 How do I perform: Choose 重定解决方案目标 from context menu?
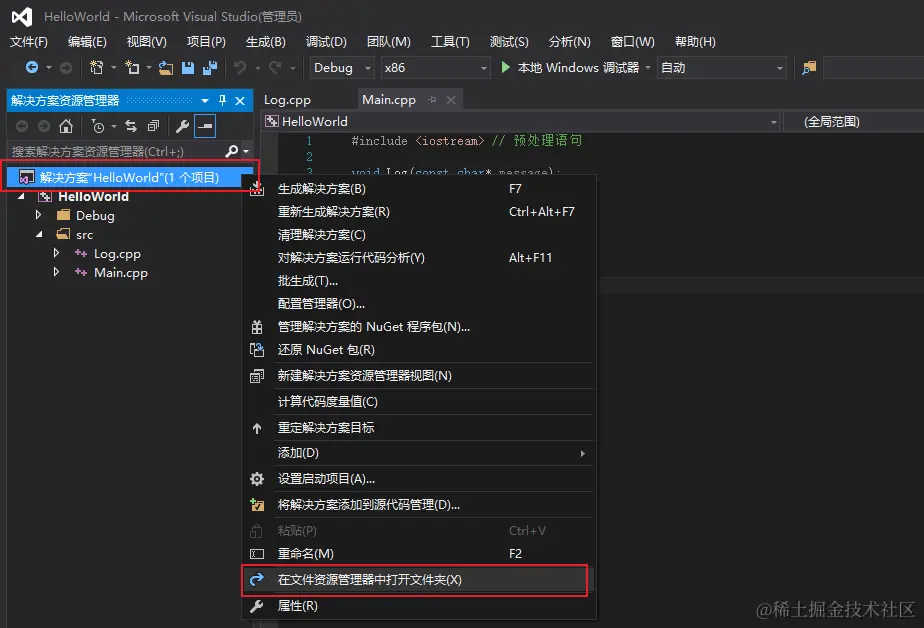[418, 428]
